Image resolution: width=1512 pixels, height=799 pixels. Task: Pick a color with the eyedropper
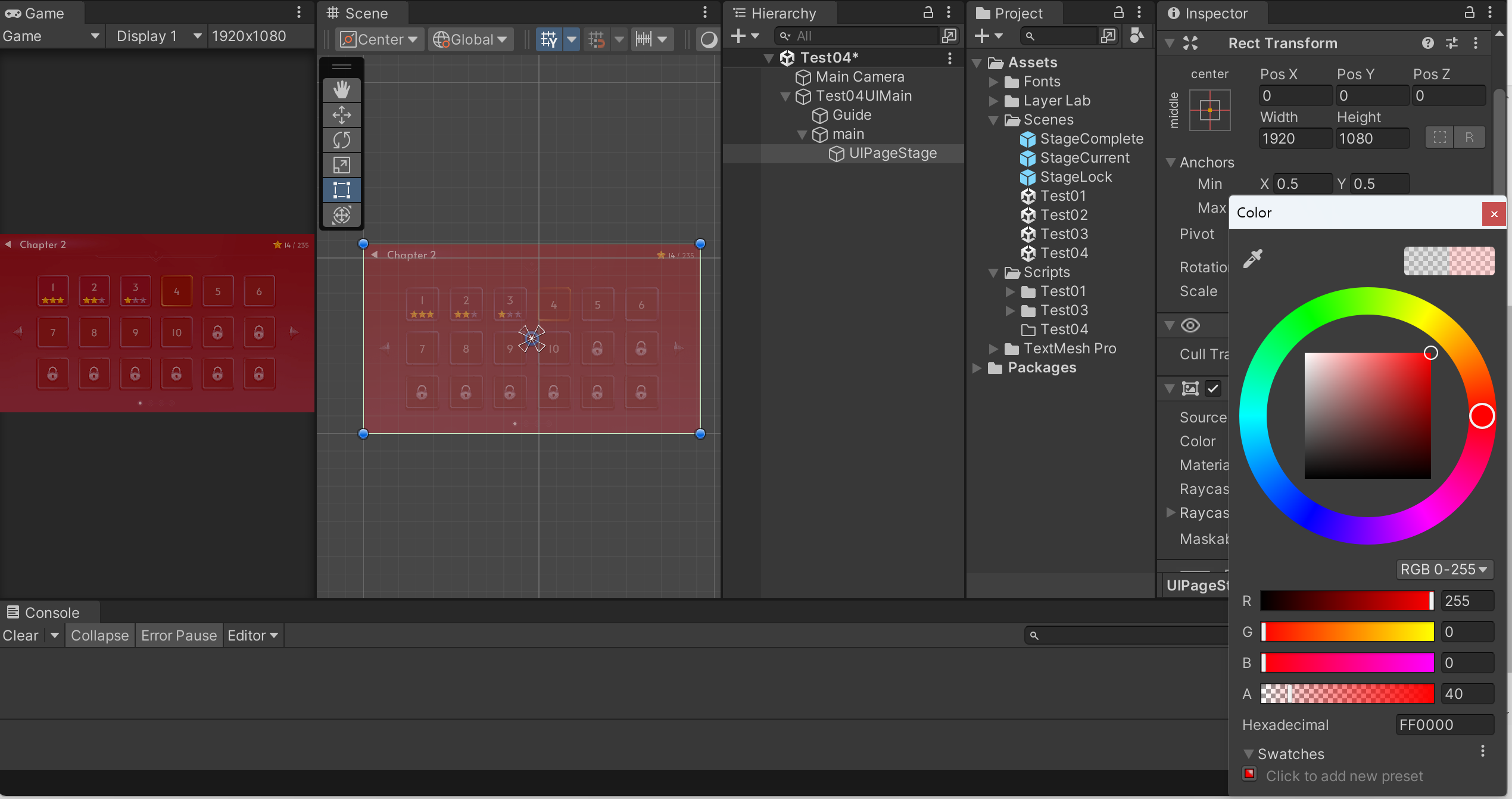[1253, 259]
